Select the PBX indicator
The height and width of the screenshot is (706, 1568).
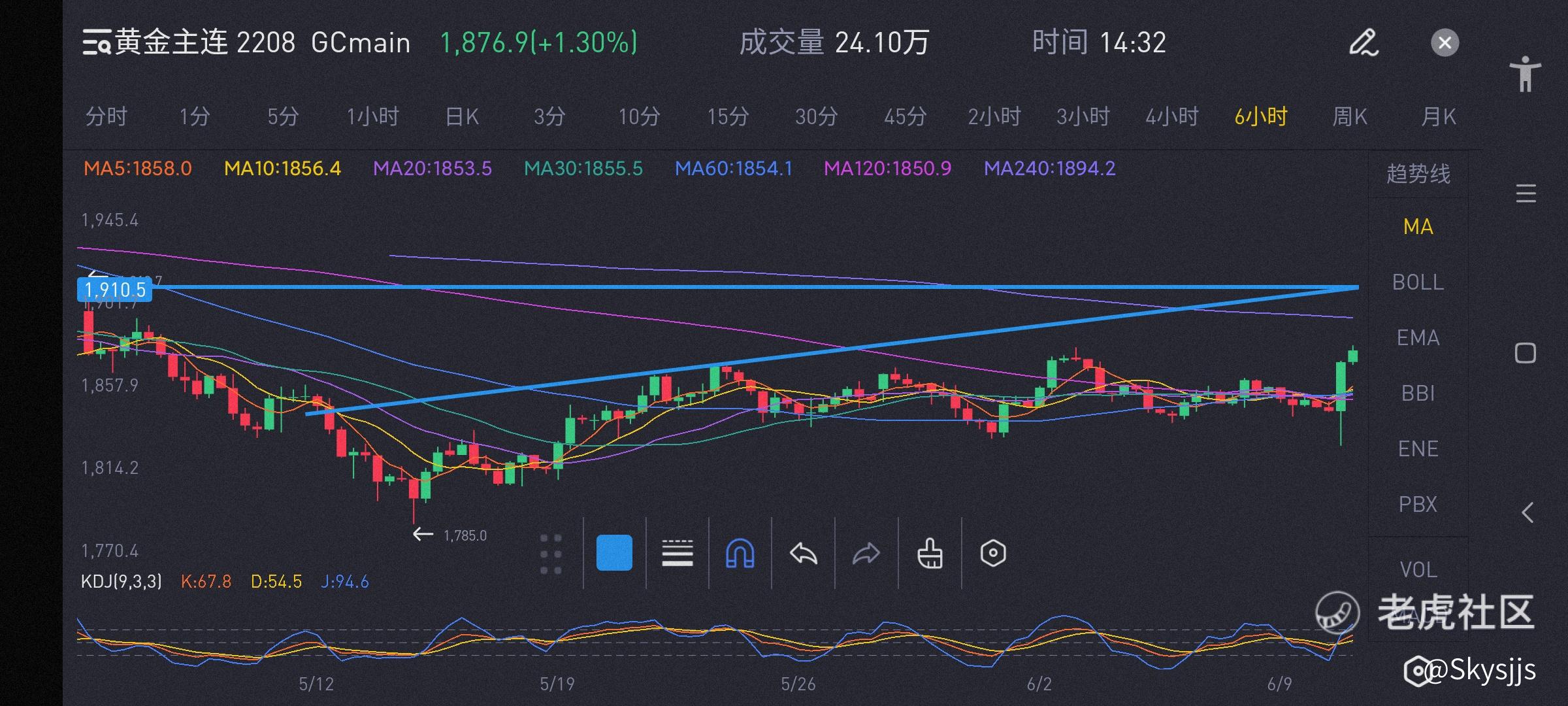click(x=1418, y=505)
